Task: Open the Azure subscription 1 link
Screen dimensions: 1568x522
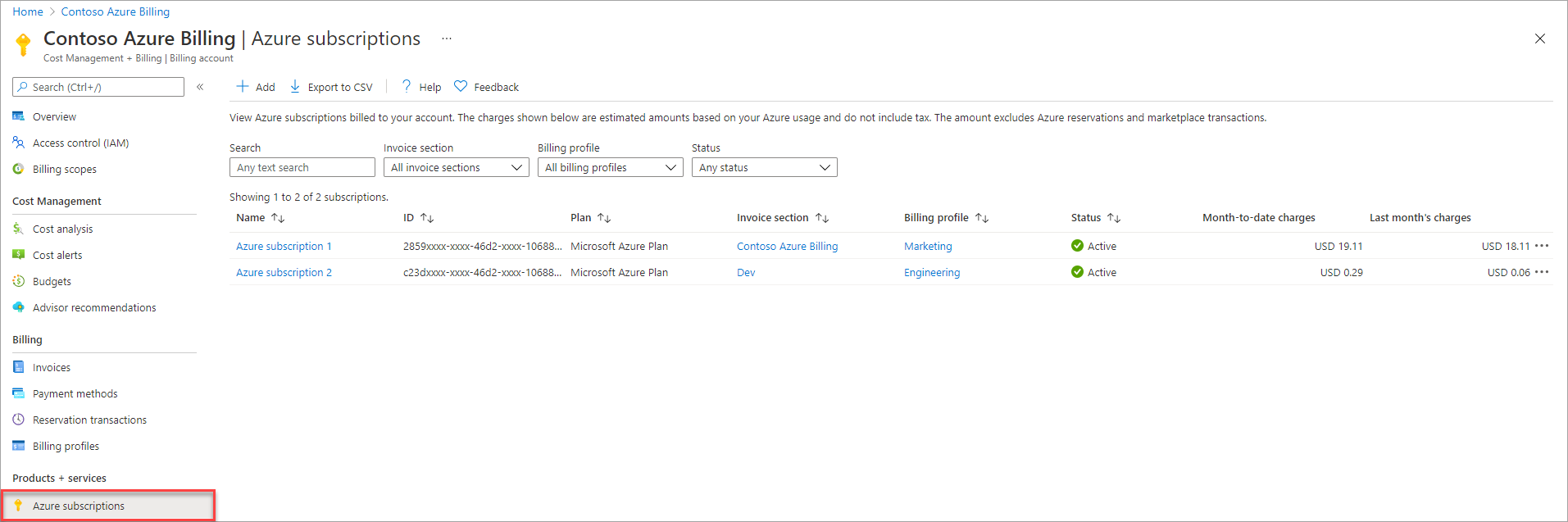Action: pos(284,246)
